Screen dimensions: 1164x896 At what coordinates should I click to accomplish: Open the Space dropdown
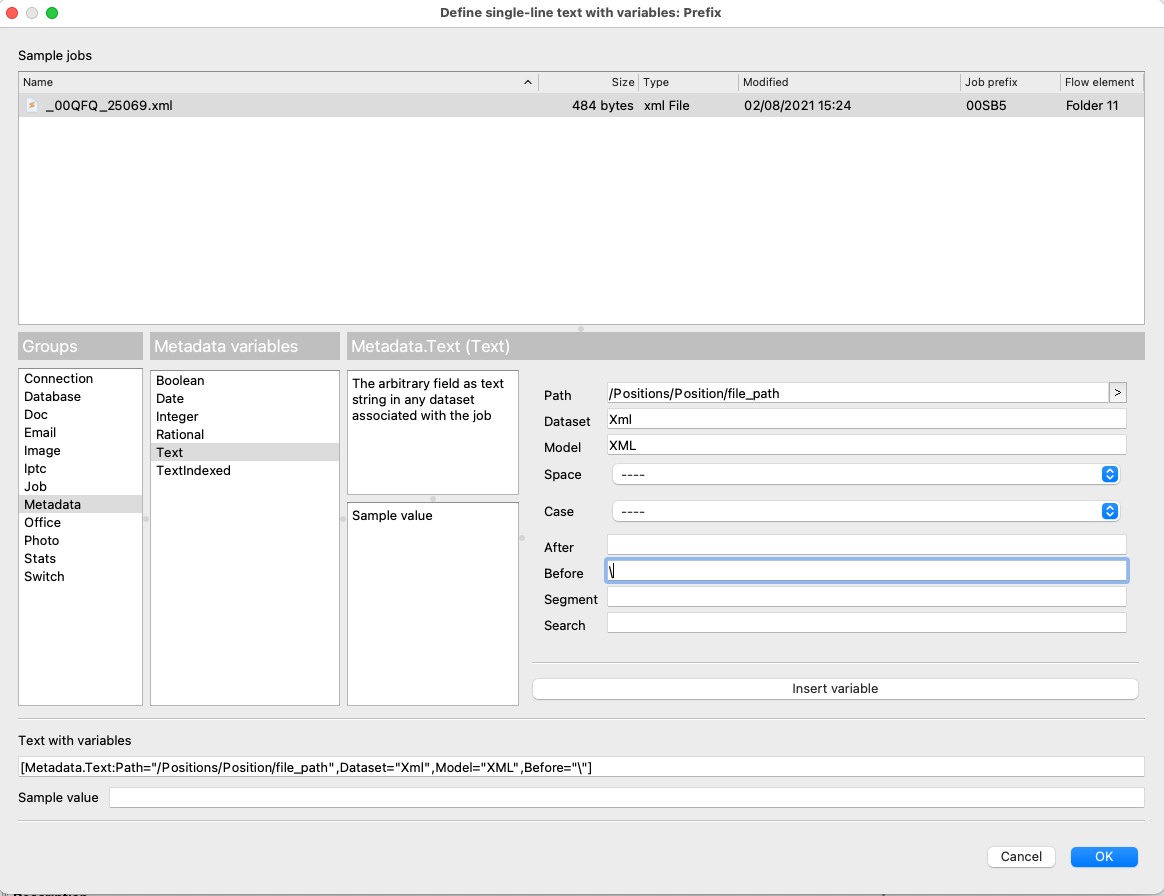(x=865, y=474)
